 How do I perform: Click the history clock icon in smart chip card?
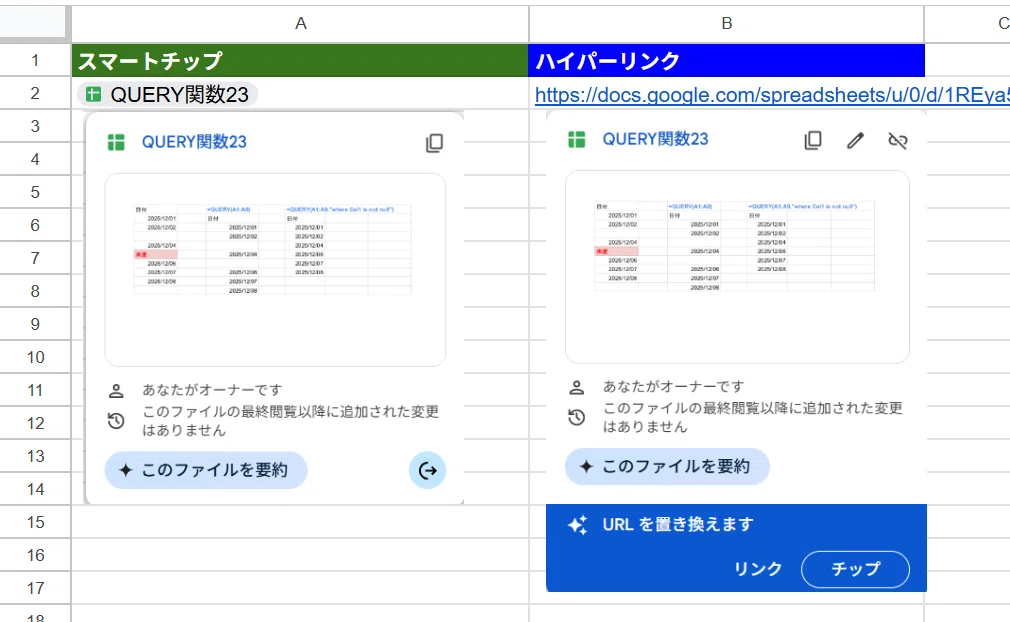coord(116,422)
